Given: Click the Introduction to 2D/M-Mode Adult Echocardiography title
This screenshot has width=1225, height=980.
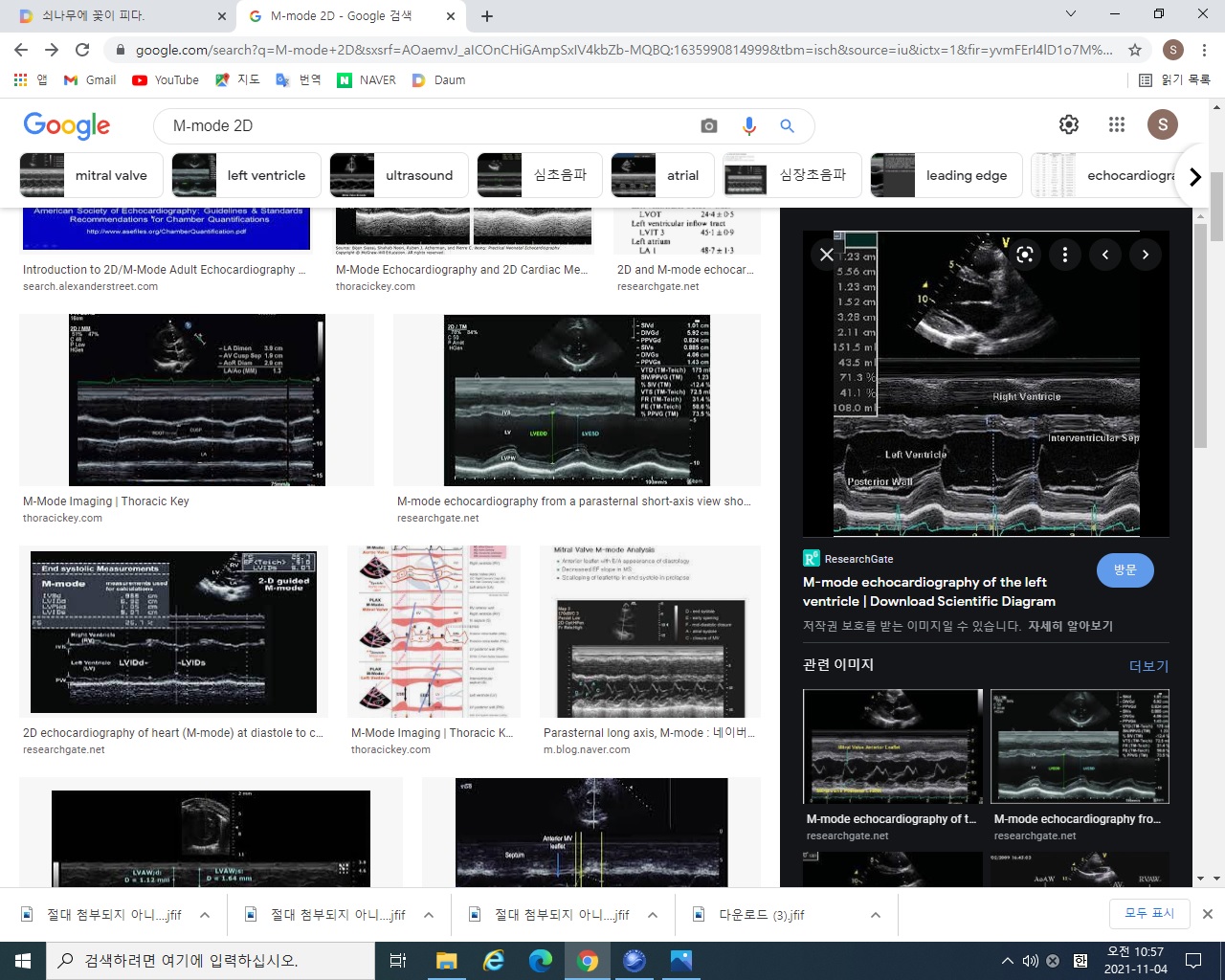Looking at the screenshot, I should coord(164,270).
